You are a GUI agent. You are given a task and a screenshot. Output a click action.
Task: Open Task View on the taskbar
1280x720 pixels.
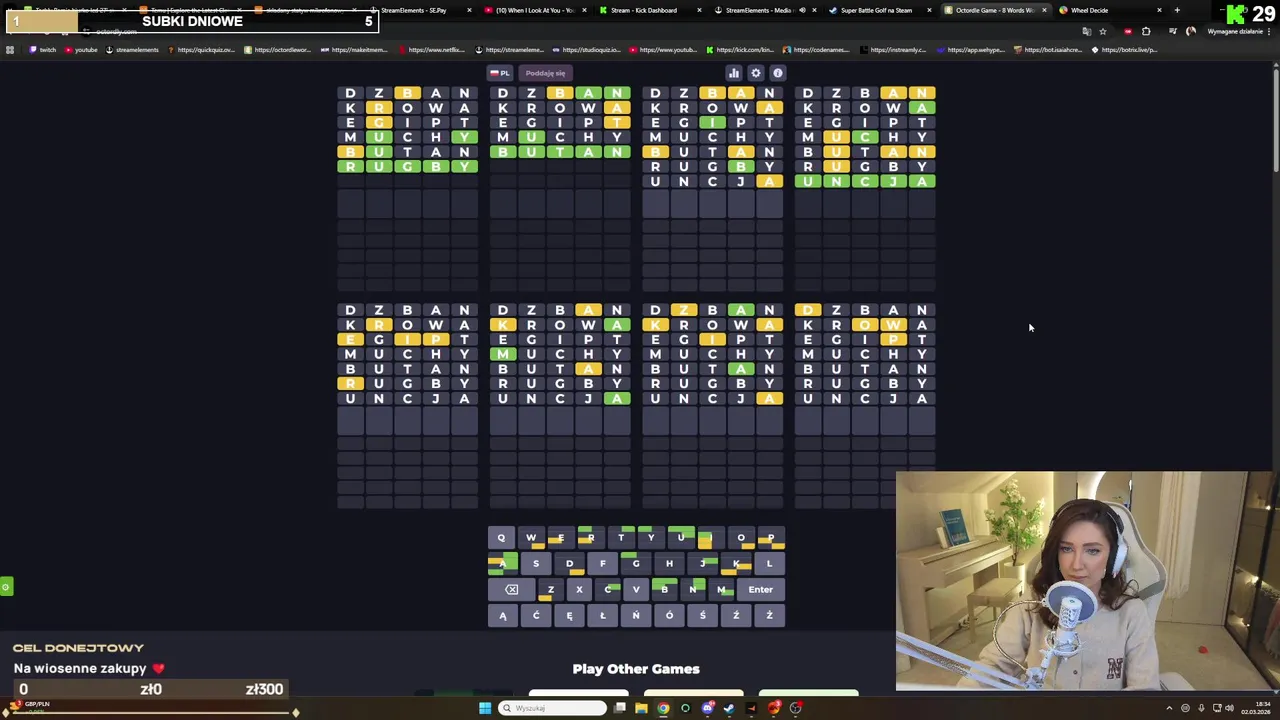(x=620, y=708)
